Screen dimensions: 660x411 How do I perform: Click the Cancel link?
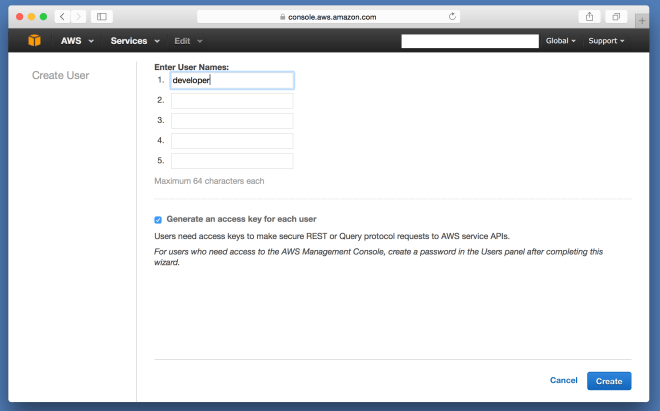pos(564,381)
